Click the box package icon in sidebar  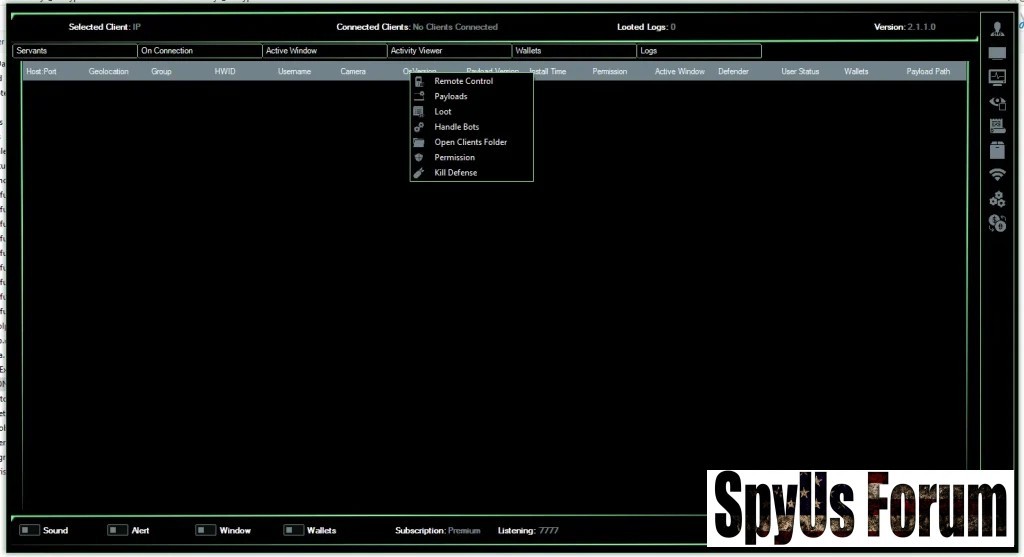pyautogui.click(x=997, y=151)
